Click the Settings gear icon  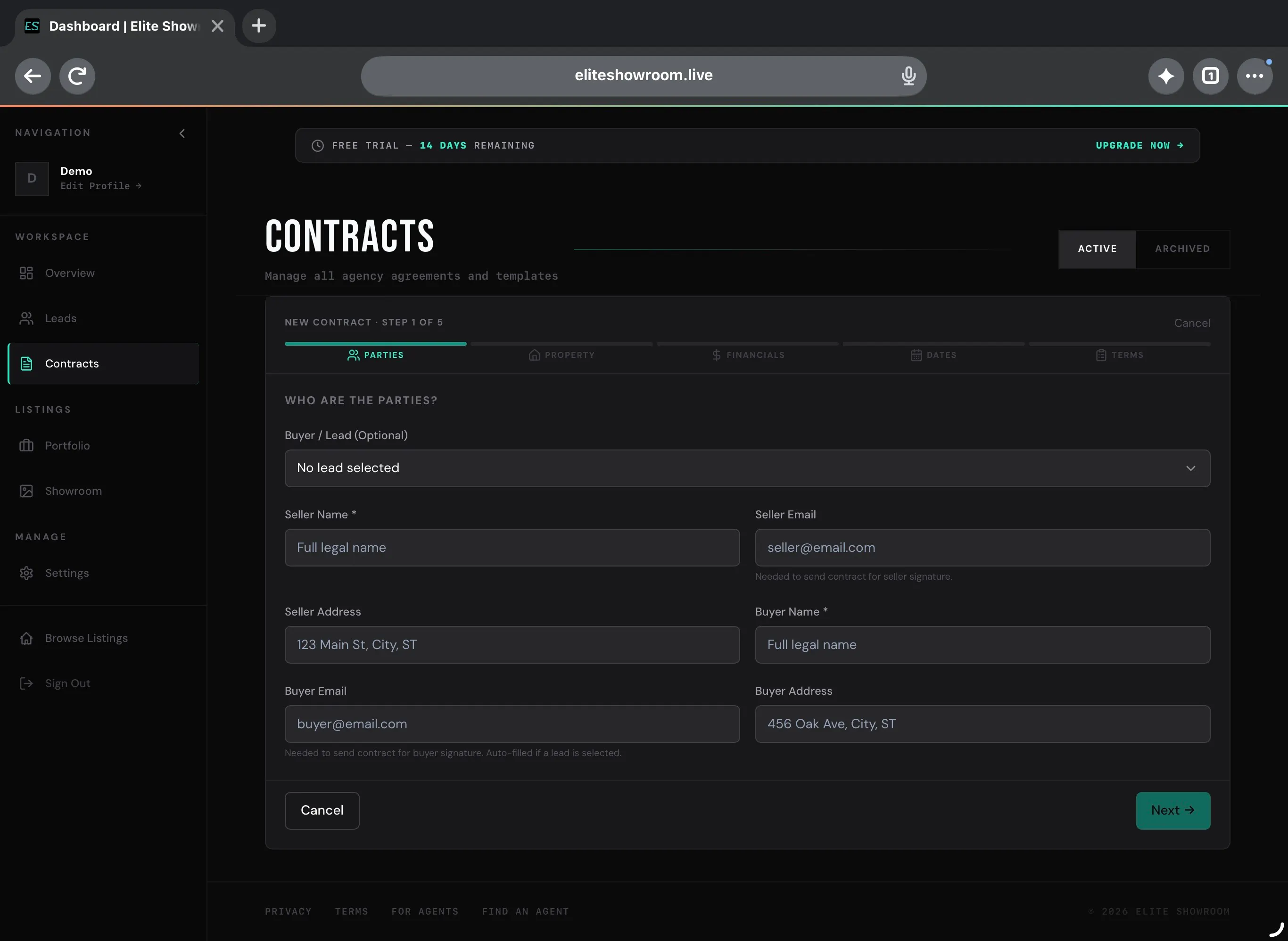coord(26,573)
